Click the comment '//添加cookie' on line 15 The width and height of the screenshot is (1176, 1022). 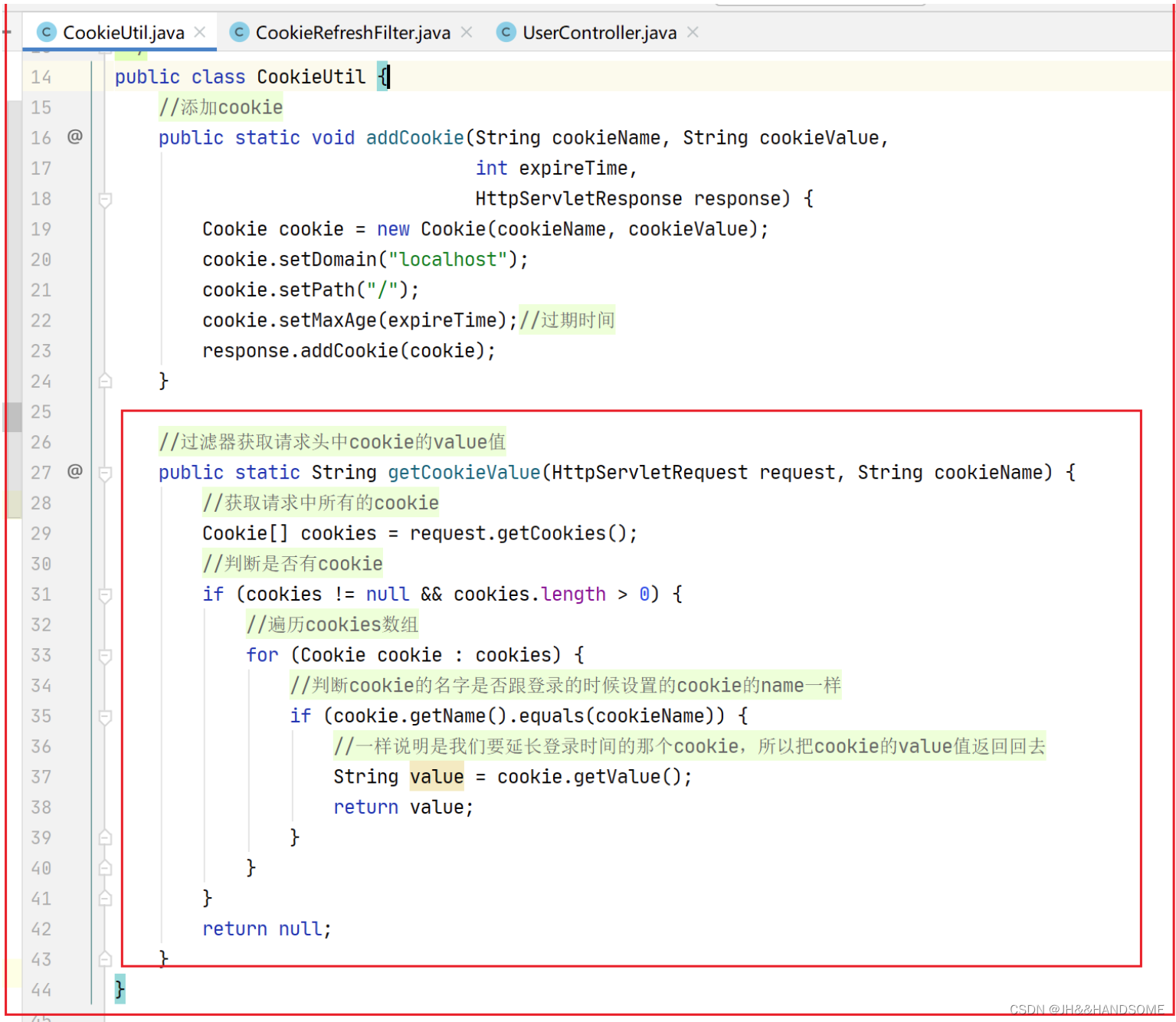221,107
